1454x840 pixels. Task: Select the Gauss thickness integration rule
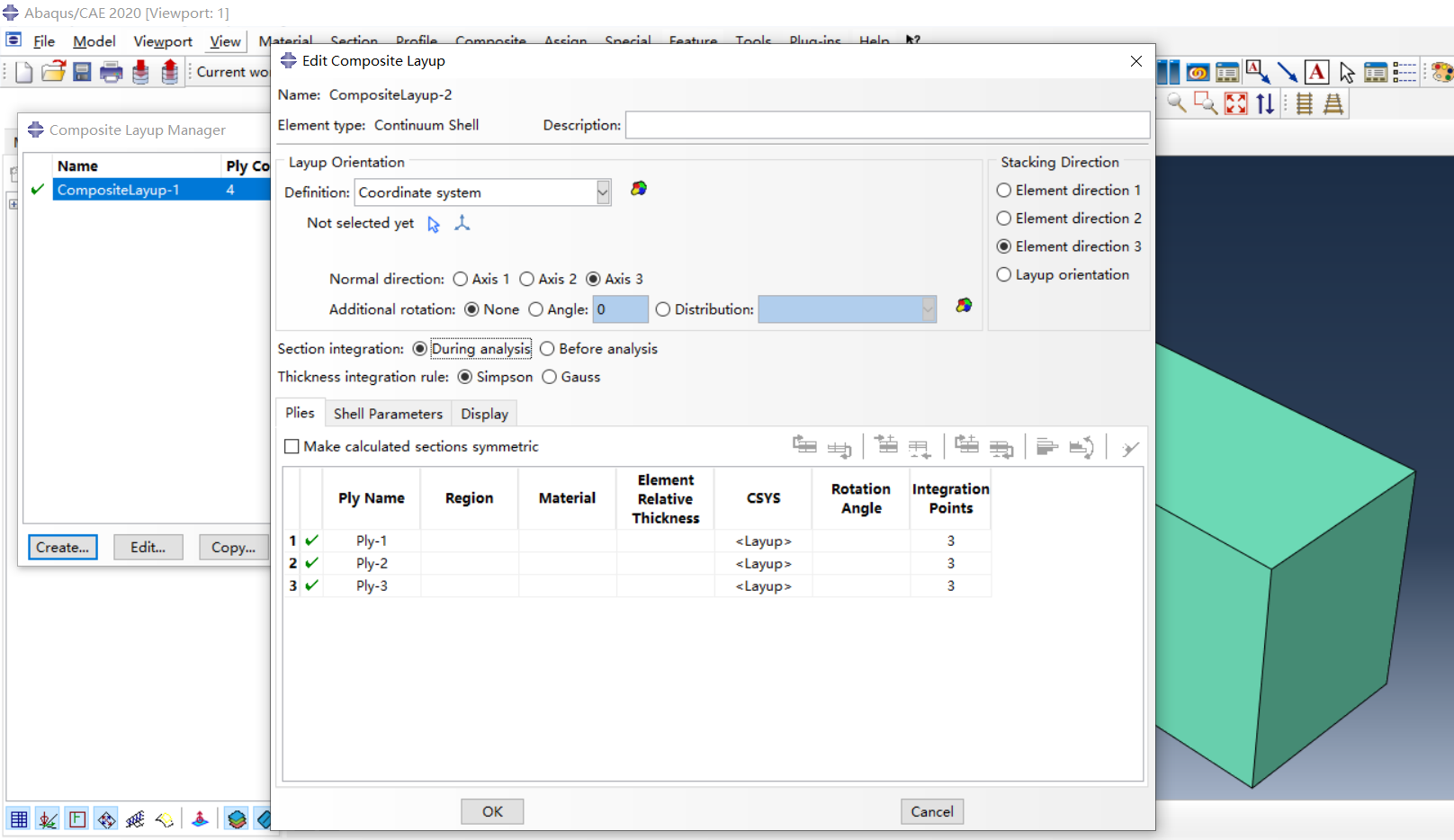point(550,377)
